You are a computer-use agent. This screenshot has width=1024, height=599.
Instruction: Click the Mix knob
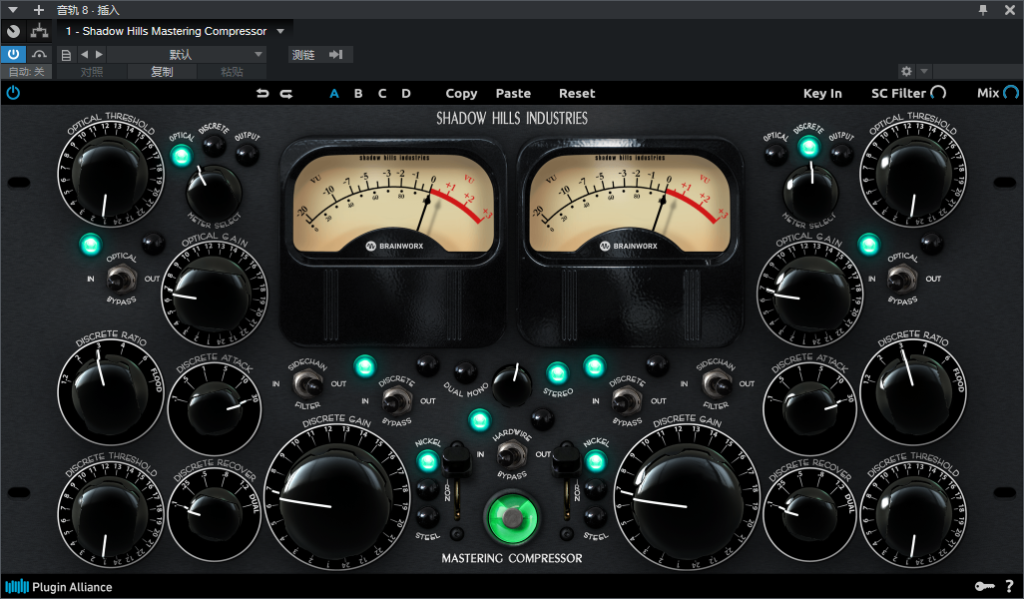1011,93
